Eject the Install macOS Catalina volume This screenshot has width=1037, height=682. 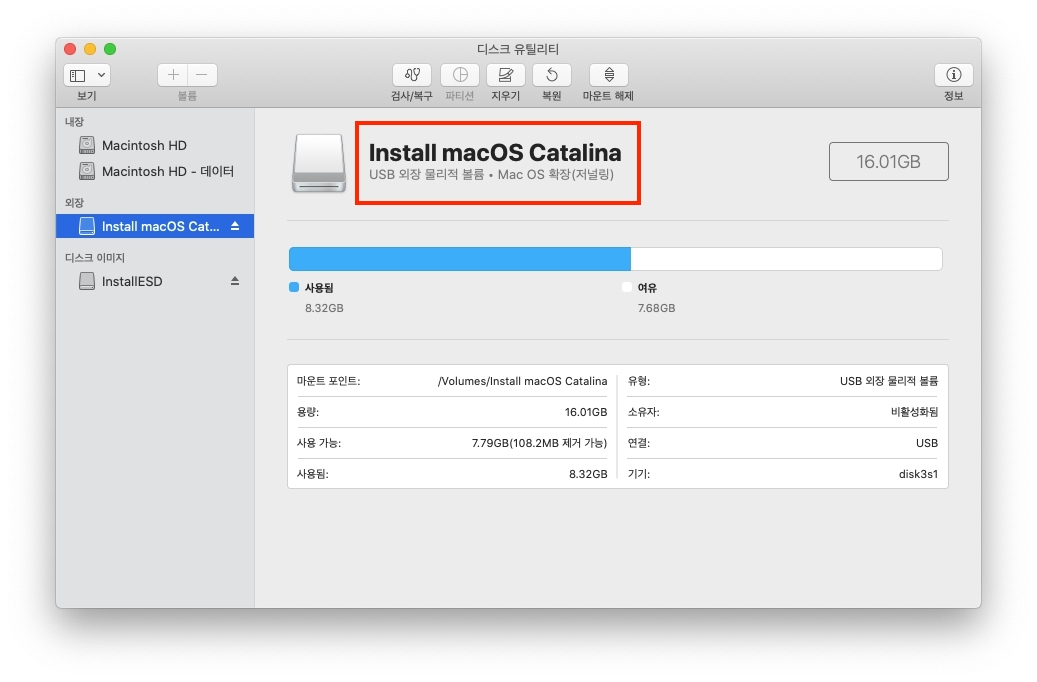[235, 226]
